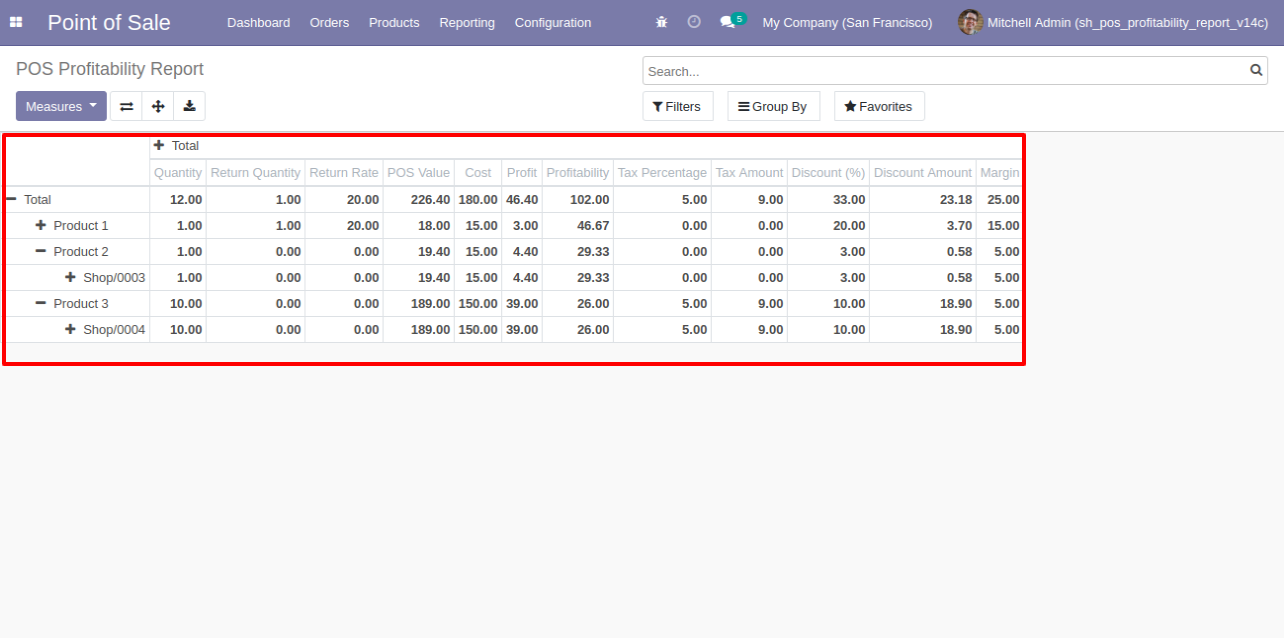Image resolution: width=1284 pixels, height=638 pixels.
Task: Open the Measures dropdown
Action: tap(61, 107)
